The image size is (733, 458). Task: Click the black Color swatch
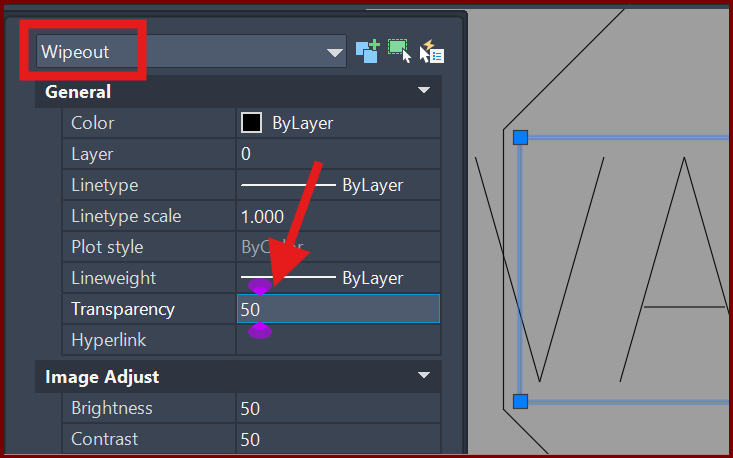[251, 123]
